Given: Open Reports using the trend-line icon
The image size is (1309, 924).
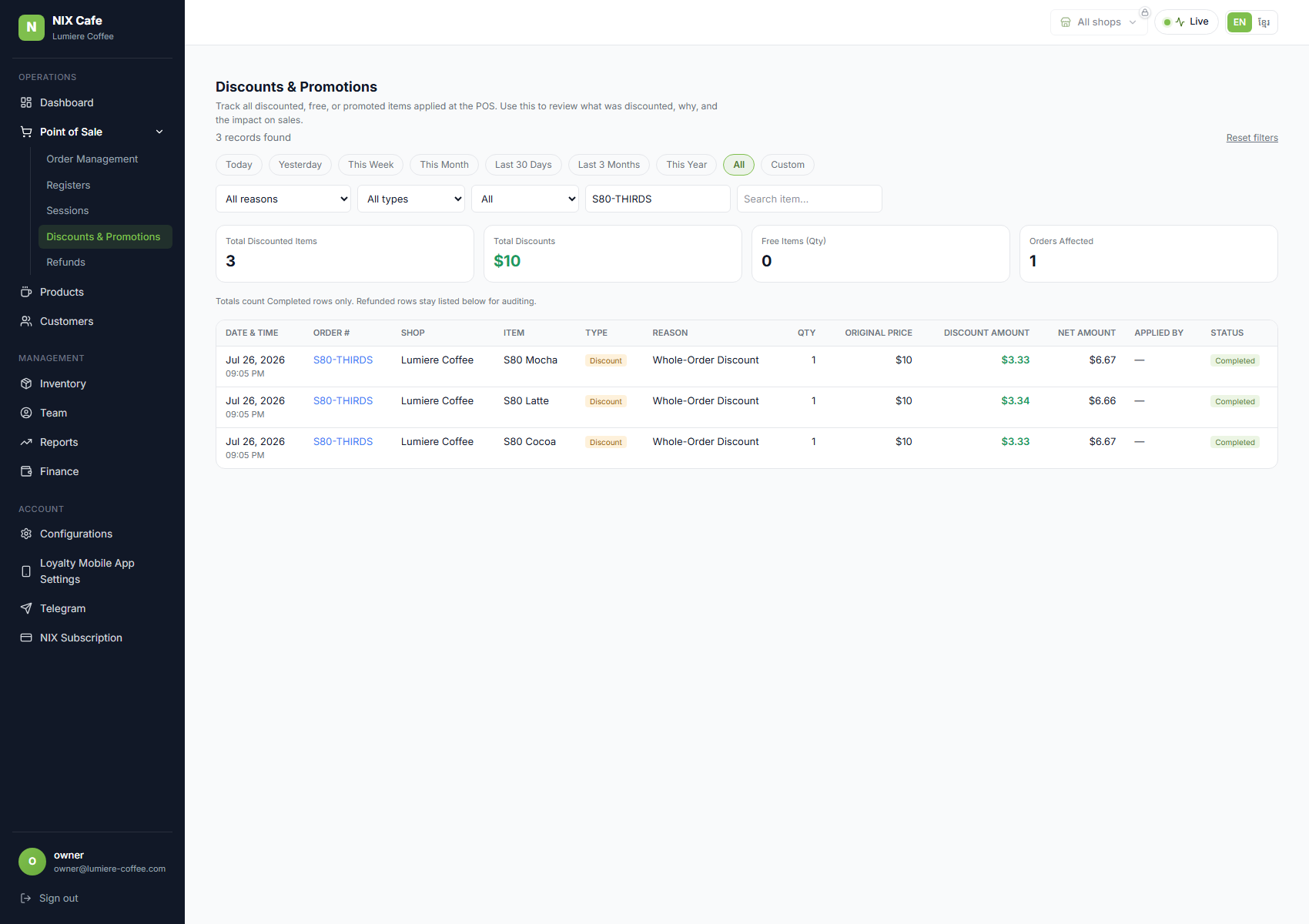Looking at the screenshot, I should click(x=26, y=442).
